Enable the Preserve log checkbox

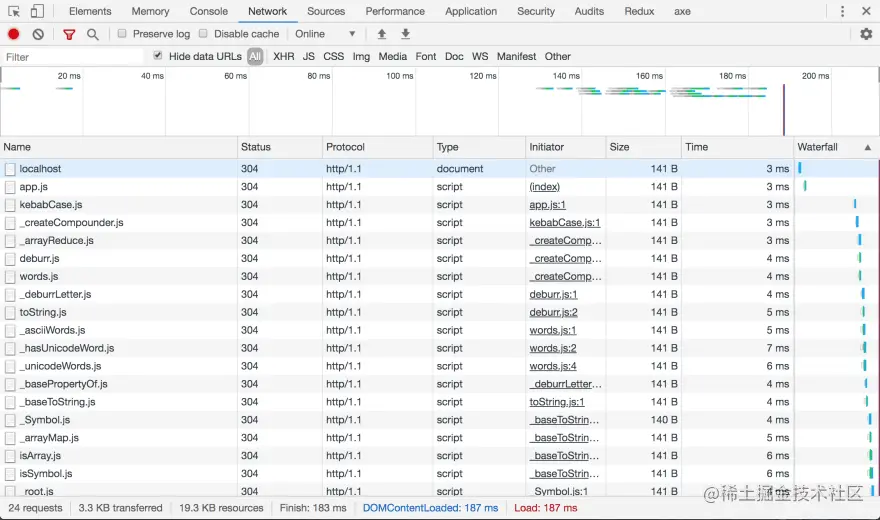pyautogui.click(x=122, y=34)
